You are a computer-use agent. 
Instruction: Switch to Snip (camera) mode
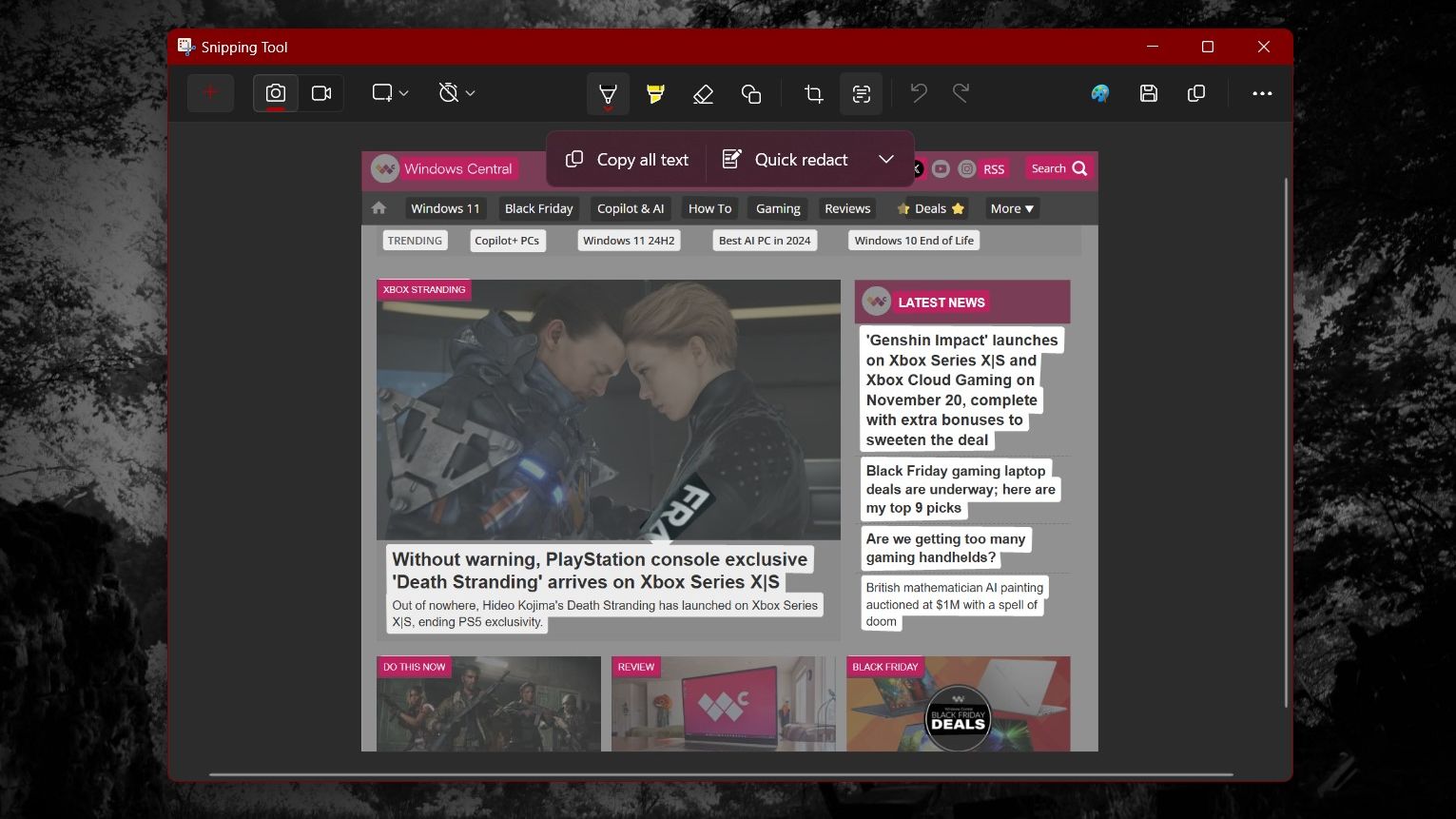(276, 93)
